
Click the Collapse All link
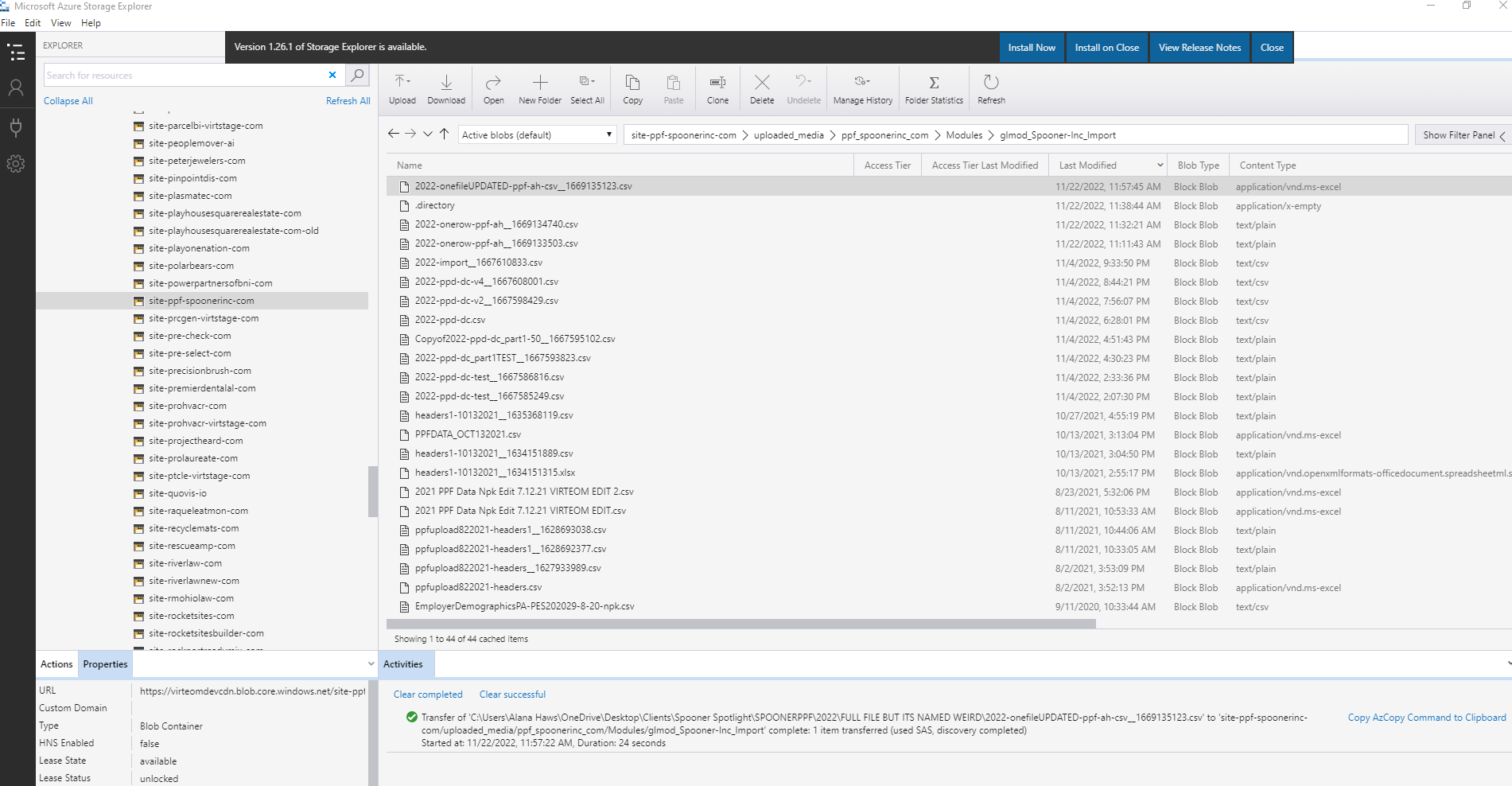pyautogui.click(x=68, y=101)
